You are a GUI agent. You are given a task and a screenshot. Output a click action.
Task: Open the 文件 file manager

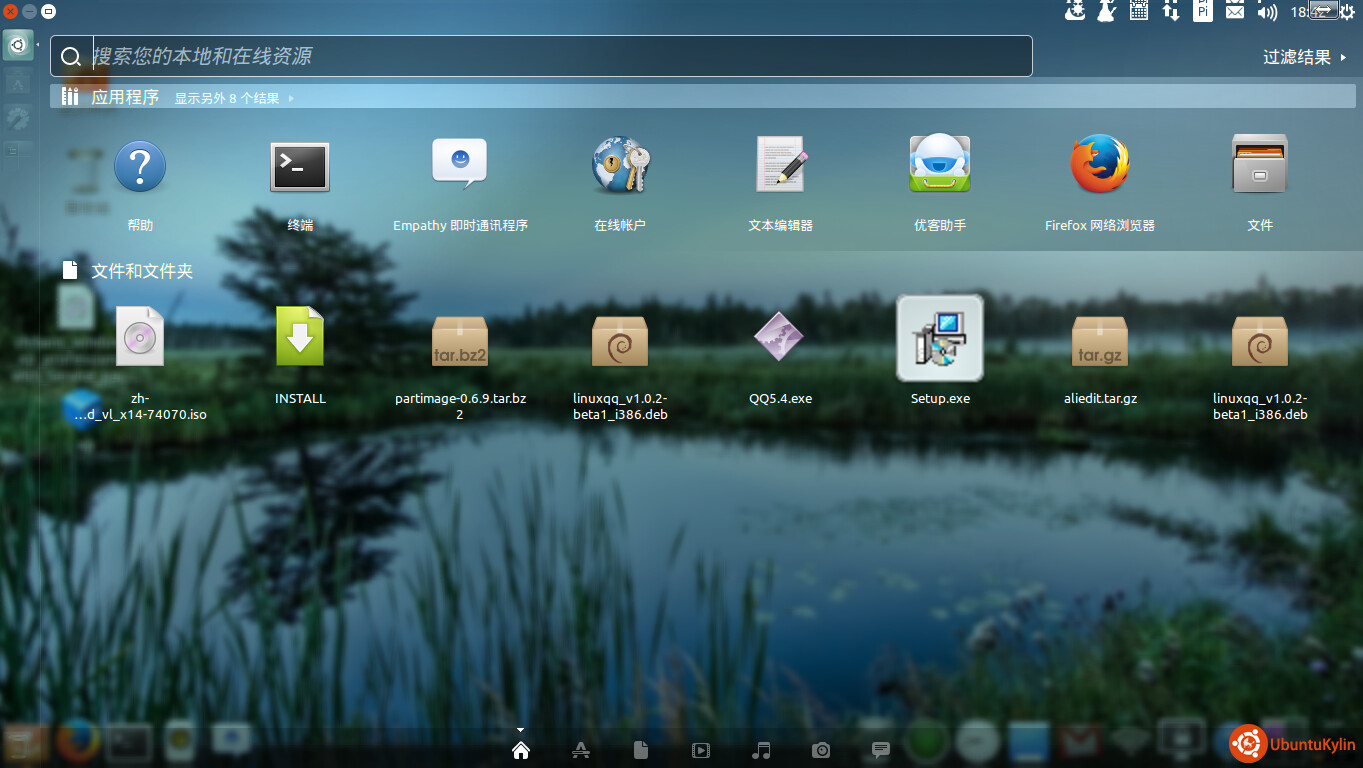(x=1260, y=166)
